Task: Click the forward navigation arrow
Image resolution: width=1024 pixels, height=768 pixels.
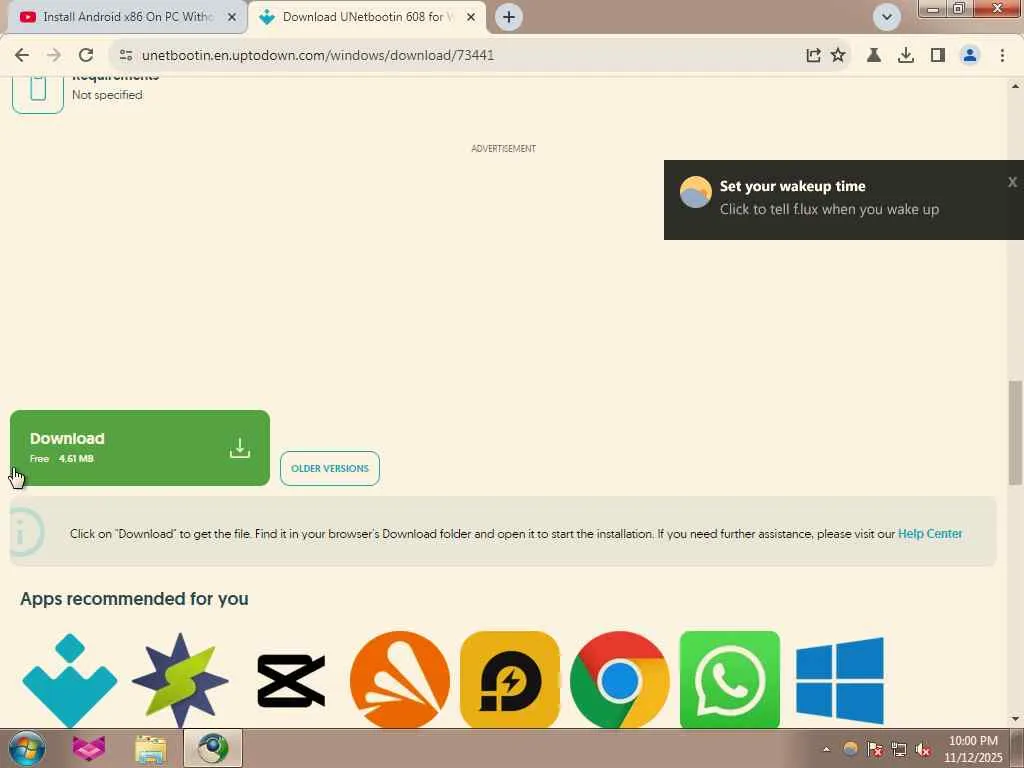Action: pyautogui.click(x=54, y=56)
